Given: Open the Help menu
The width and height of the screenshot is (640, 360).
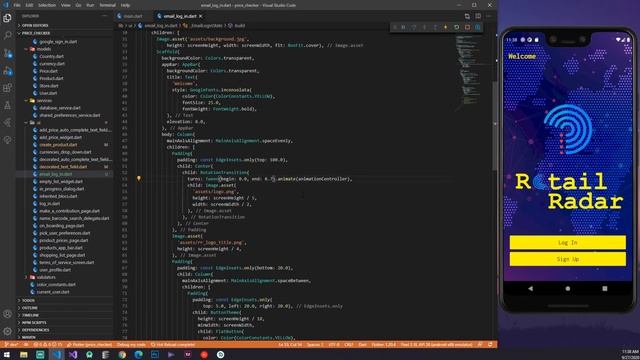Looking at the screenshot, I should click(x=125, y=5).
